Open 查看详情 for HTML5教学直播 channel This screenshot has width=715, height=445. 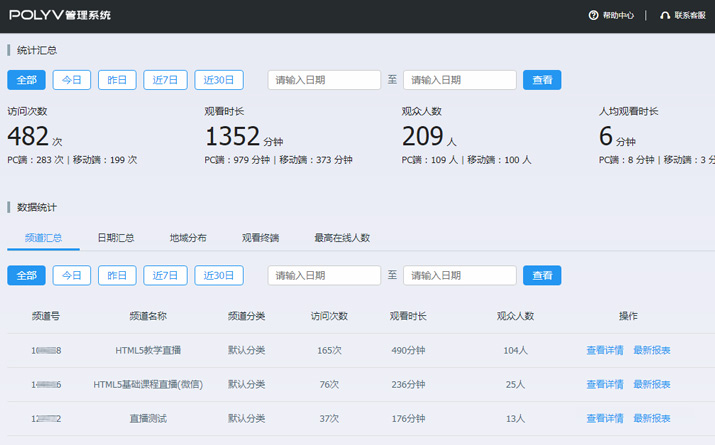point(605,350)
